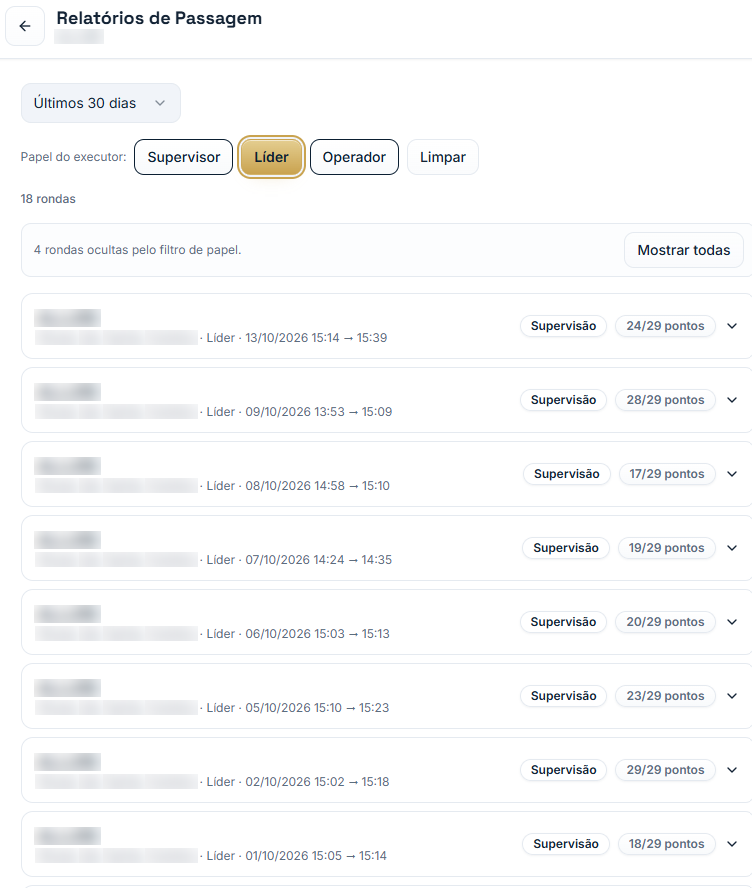Click the 18/29 pontos badge
This screenshot has width=752, height=888.
(666, 844)
